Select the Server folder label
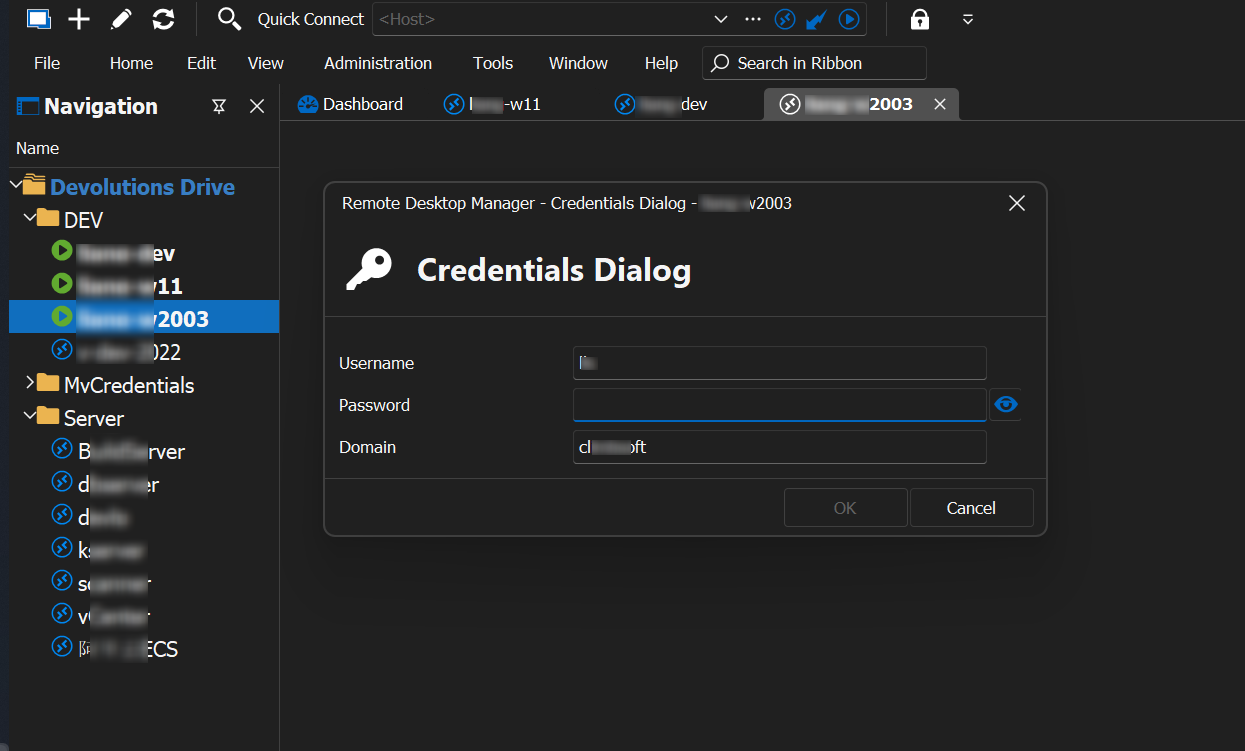The image size is (1245, 751). (94, 418)
